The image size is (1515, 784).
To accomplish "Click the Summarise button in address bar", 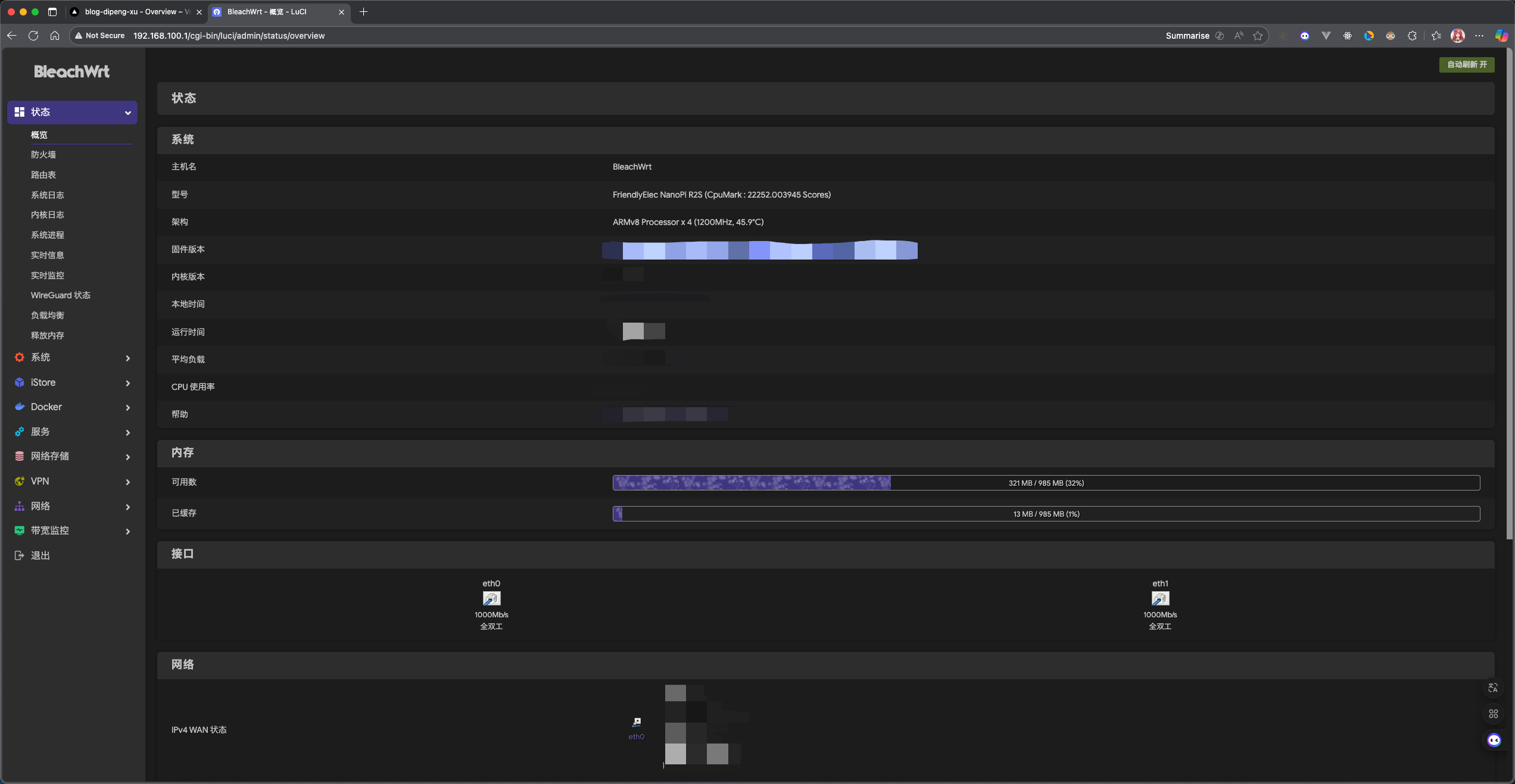I will pyautogui.click(x=1187, y=36).
